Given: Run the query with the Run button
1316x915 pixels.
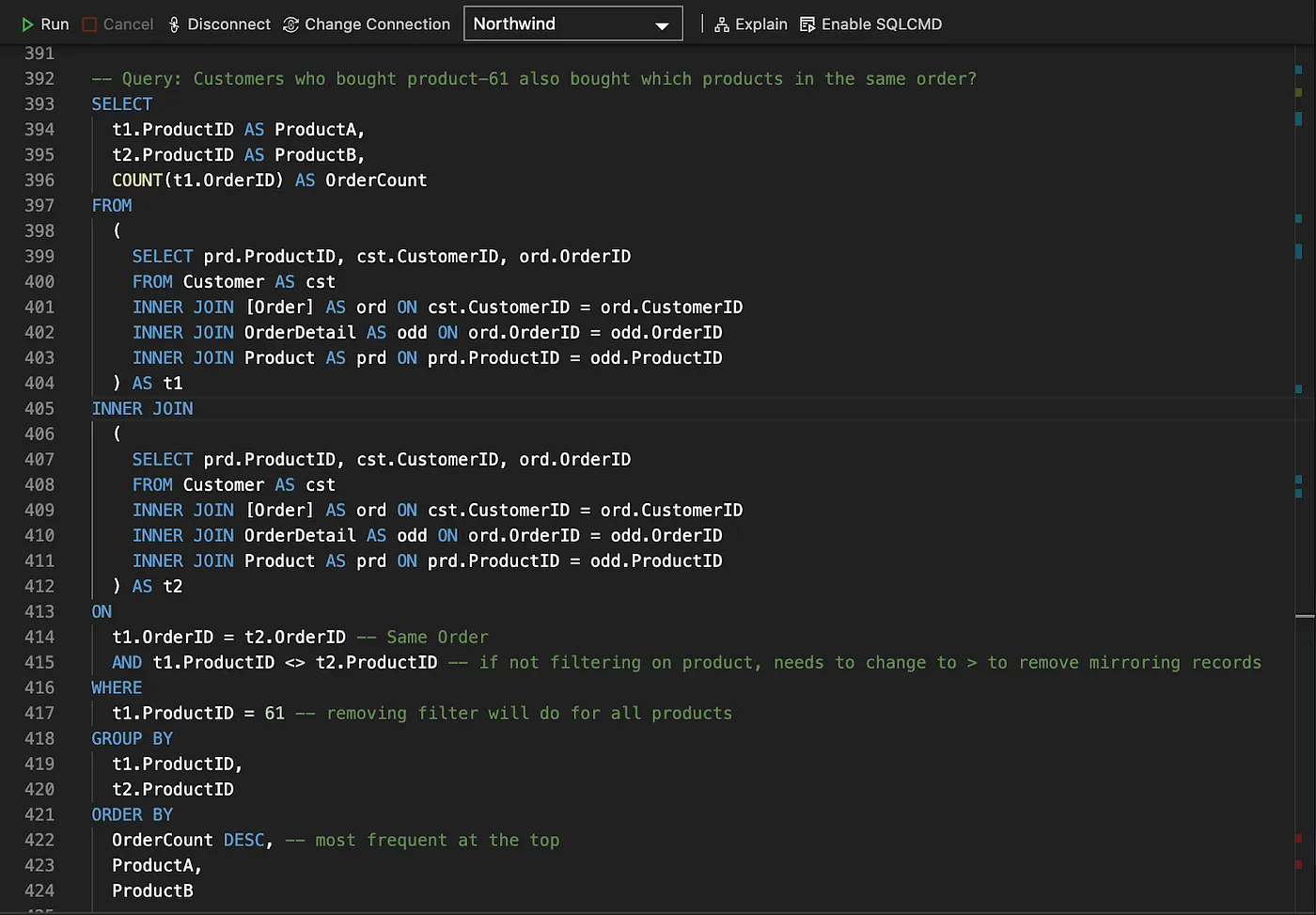Looking at the screenshot, I should click(44, 24).
